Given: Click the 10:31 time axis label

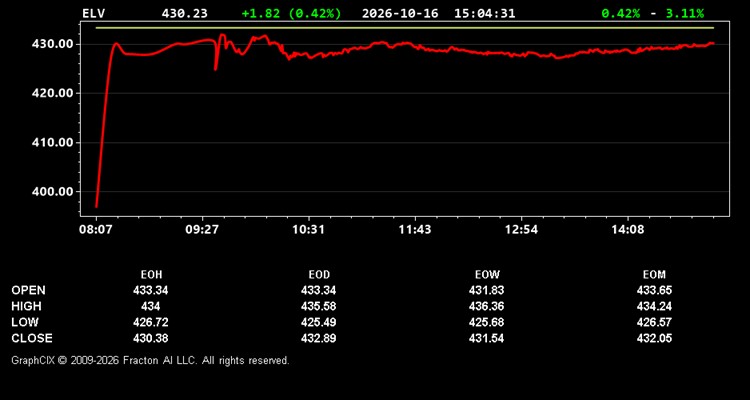Looking at the screenshot, I should click(308, 229).
